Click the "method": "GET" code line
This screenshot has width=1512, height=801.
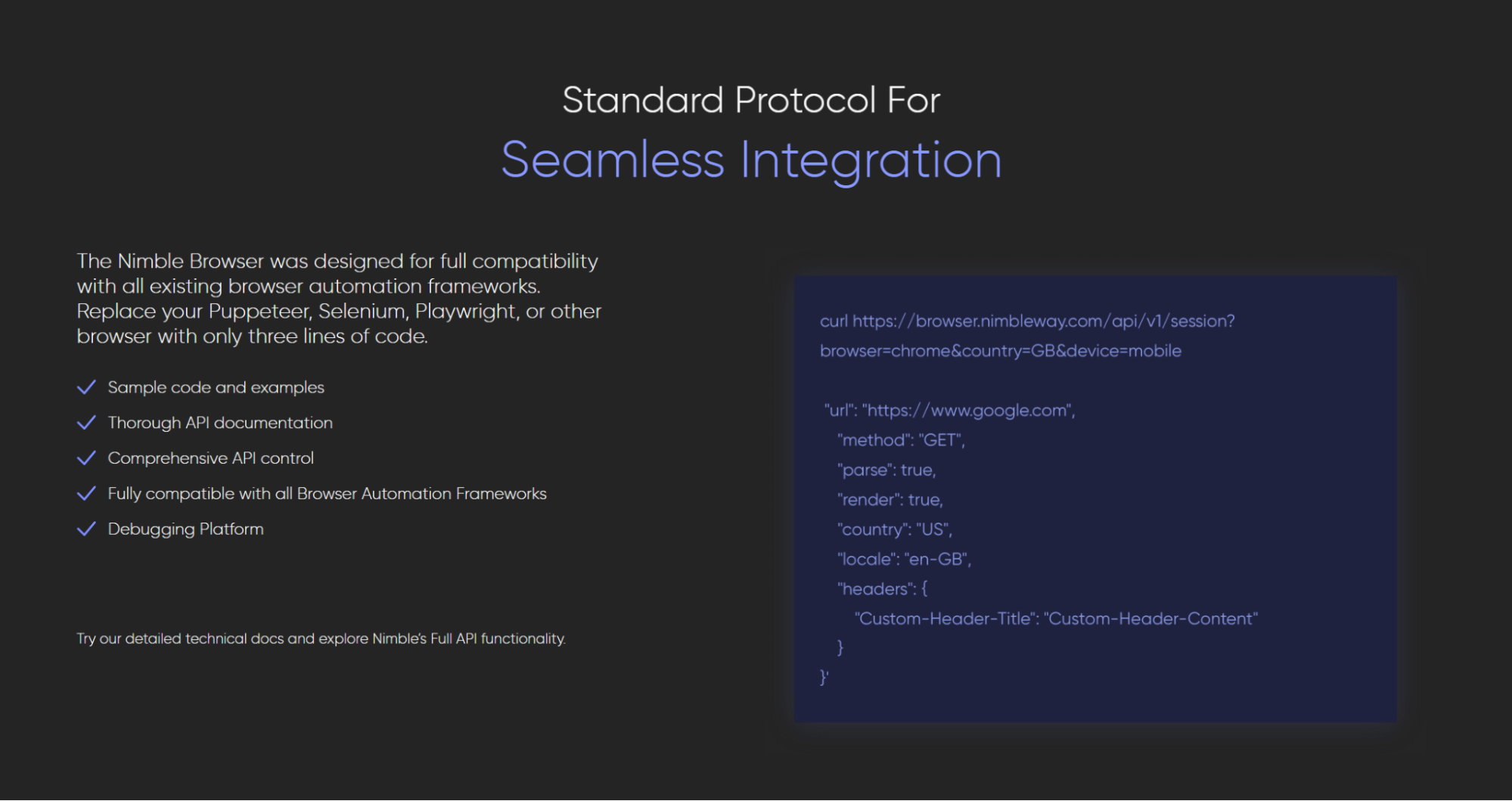901,440
